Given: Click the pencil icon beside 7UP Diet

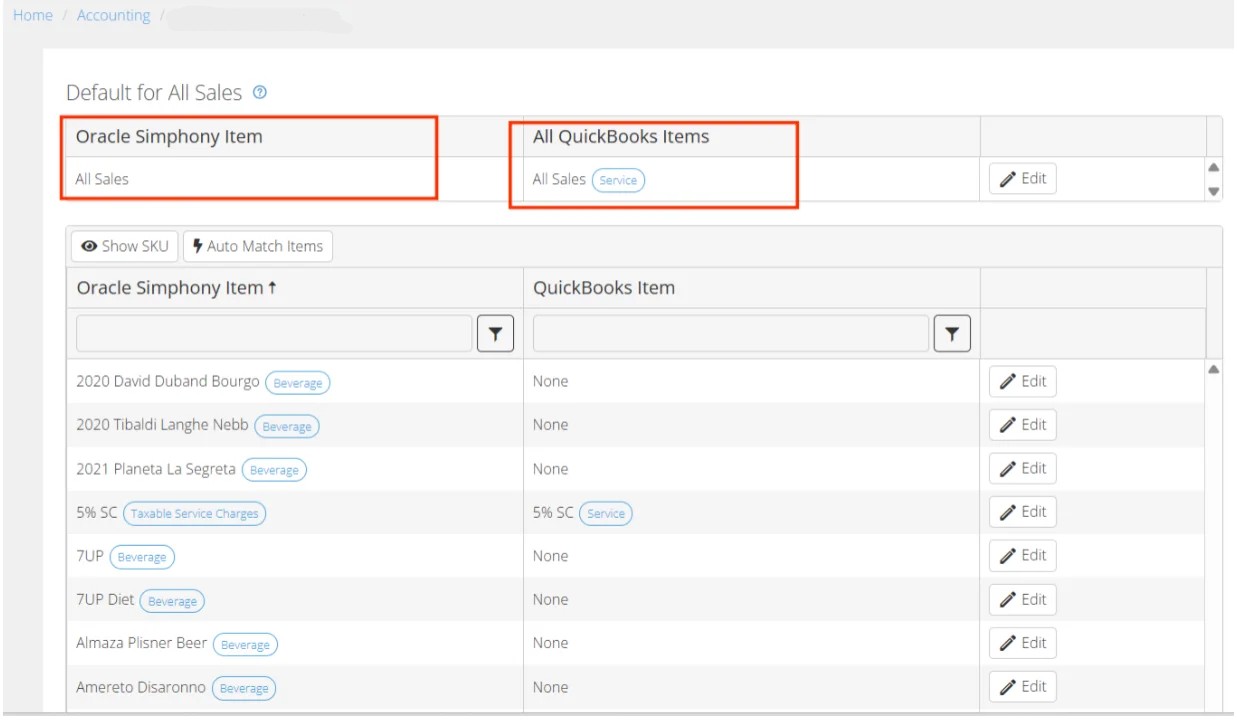Looking at the screenshot, I should [x=1008, y=599].
